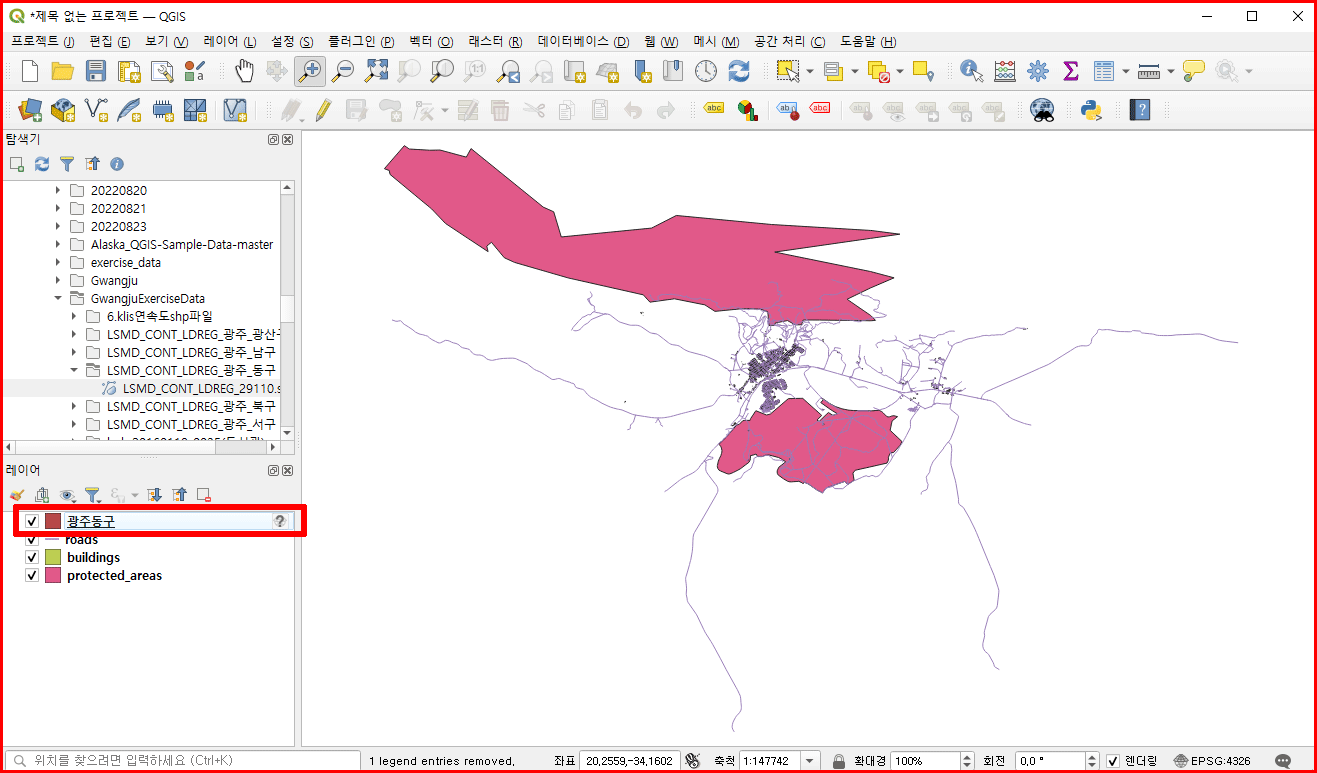Screen dimensions: 1317x773
Task: Refresh the map canvas
Action: pos(739,71)
